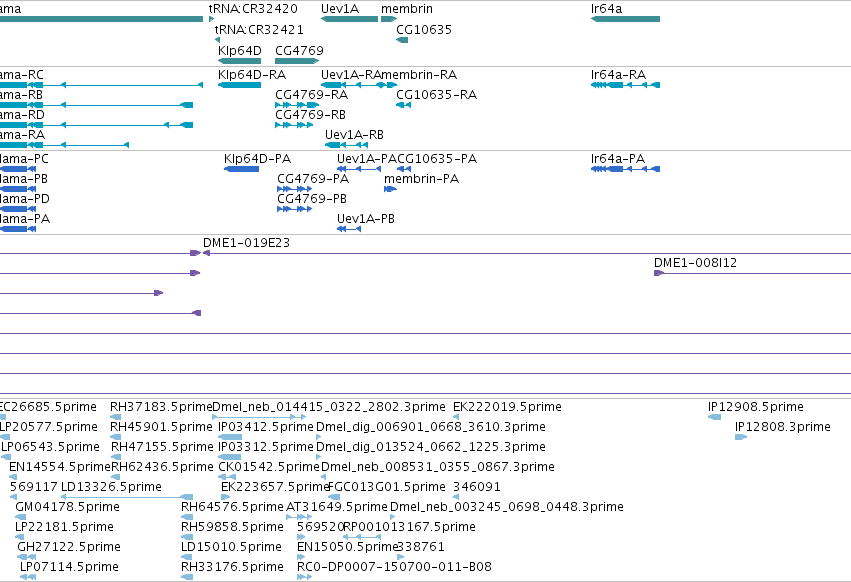Select the CG4769 gene bar
Image resolution: width=851 pixels, height=582 pixels.
pos(297,61)
